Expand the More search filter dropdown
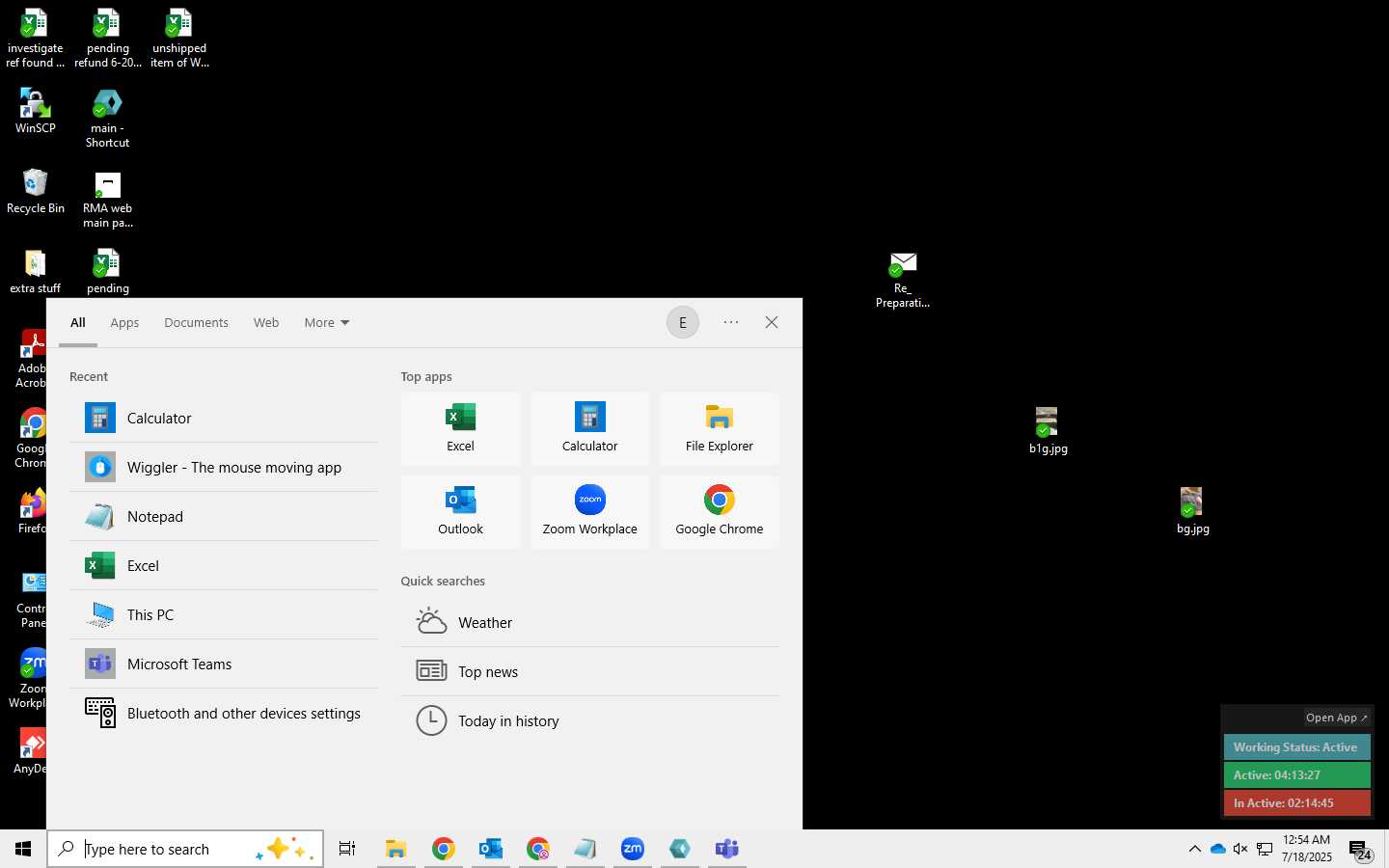 tap(327, 323)
